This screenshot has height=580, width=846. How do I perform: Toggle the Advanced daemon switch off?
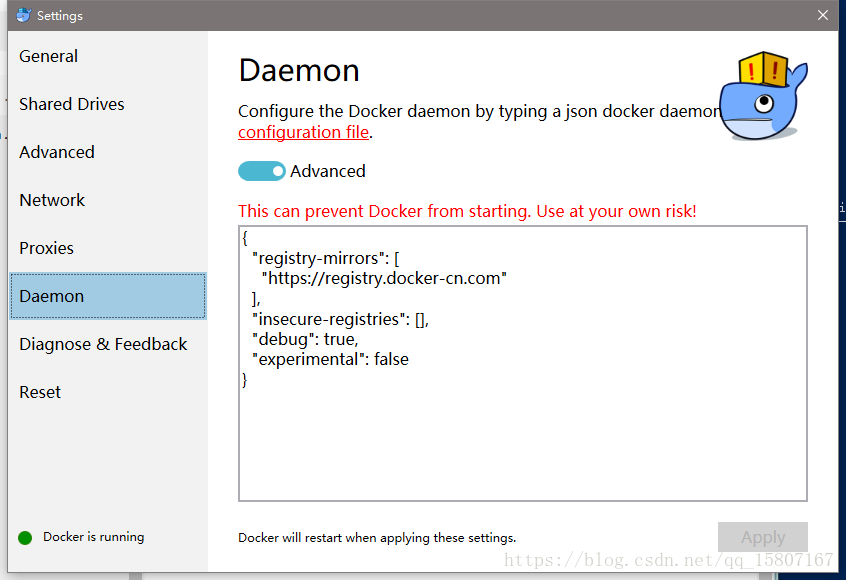[262, 171]
